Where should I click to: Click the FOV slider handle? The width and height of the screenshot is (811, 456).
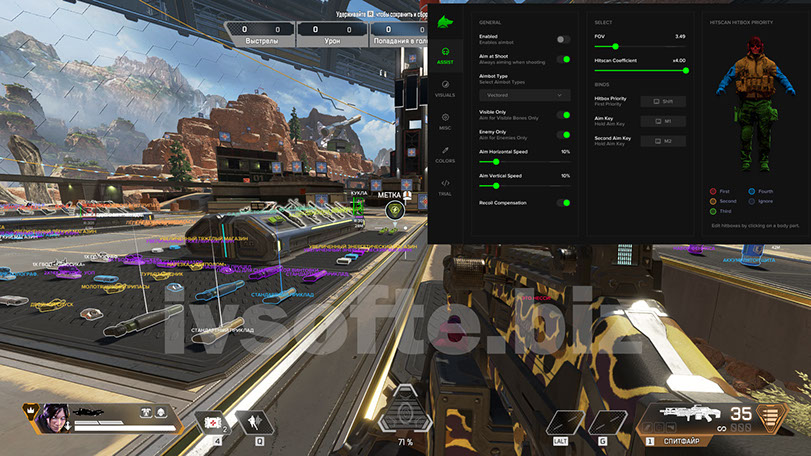[x=614, y=46]
